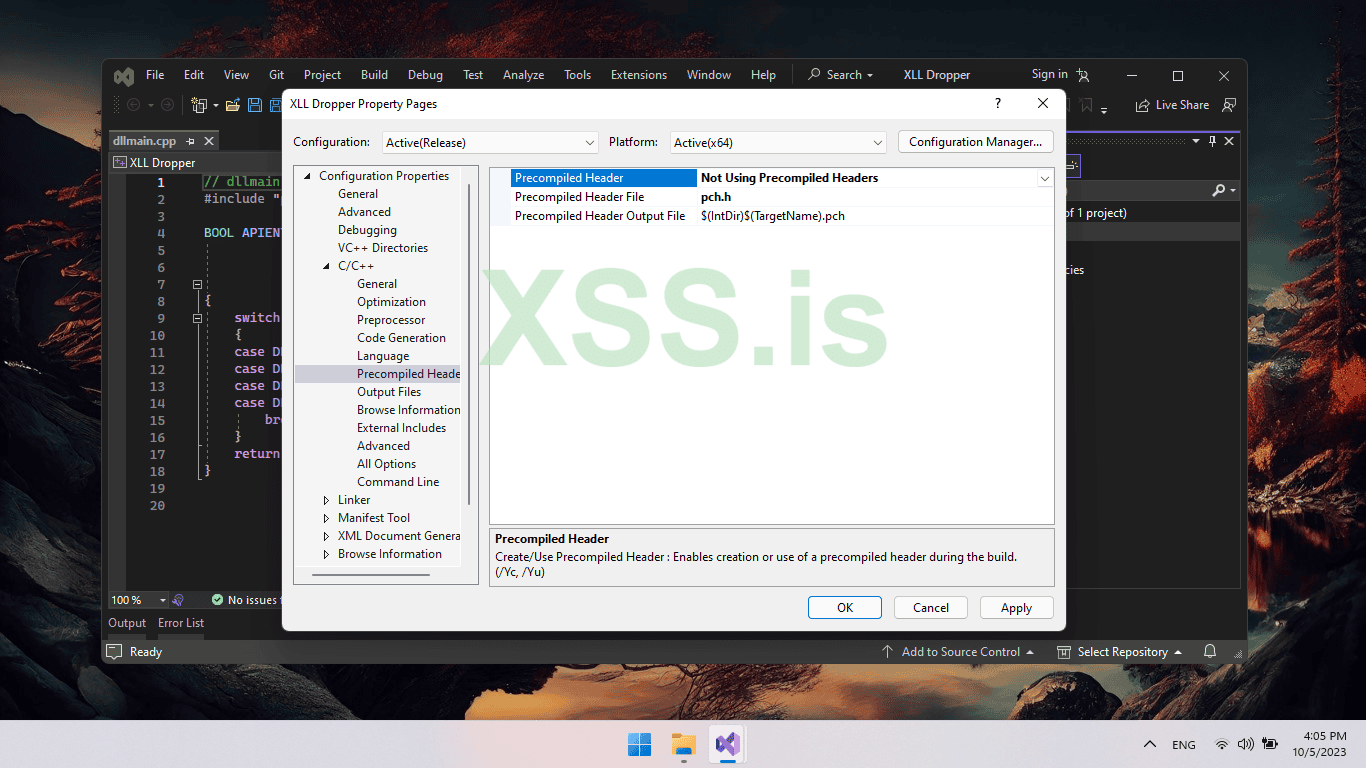1366x768 pixels.
Task: Expand the Linker tree node
Action: 327,500
